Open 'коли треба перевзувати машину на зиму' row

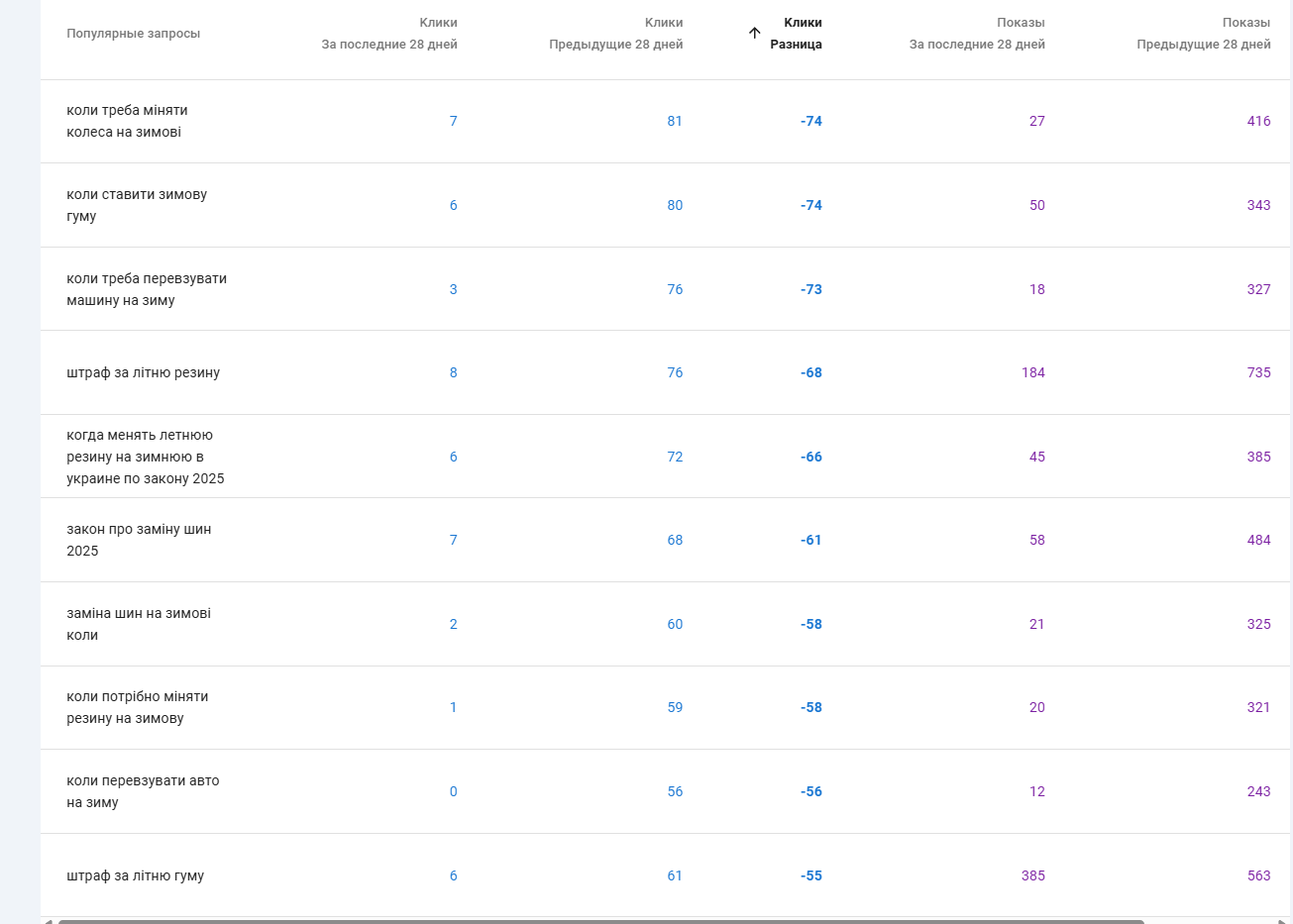tap(147, 290)
